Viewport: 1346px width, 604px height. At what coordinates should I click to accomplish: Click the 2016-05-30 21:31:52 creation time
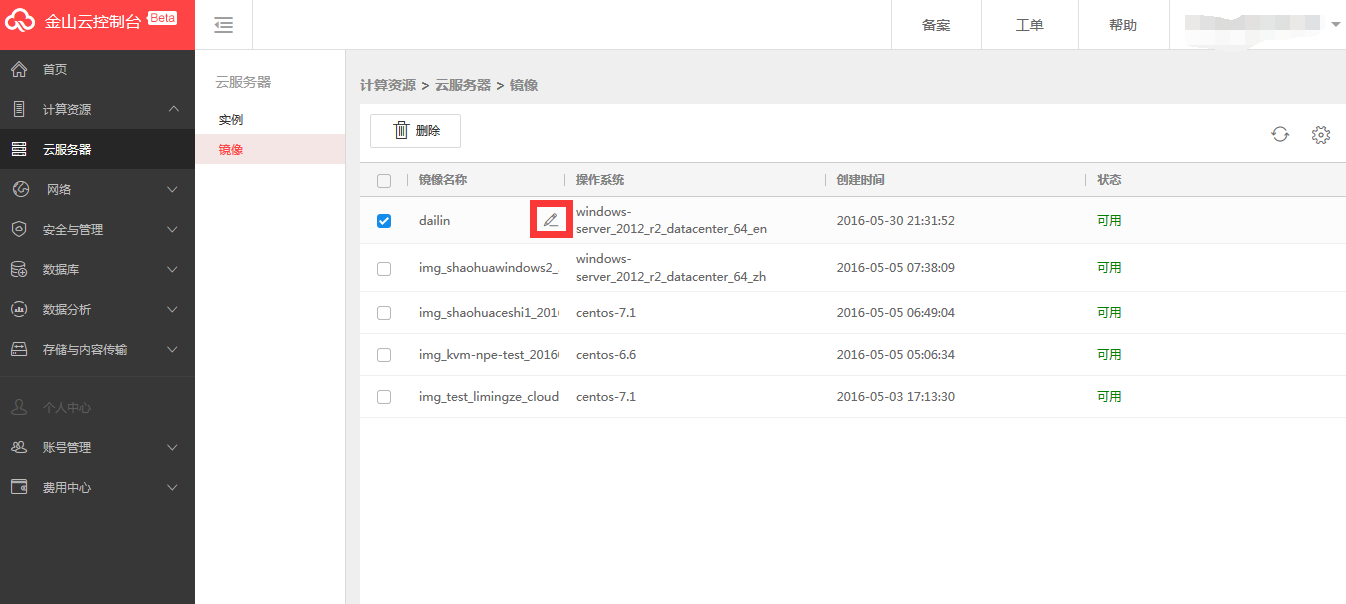(x=896, y=221)
